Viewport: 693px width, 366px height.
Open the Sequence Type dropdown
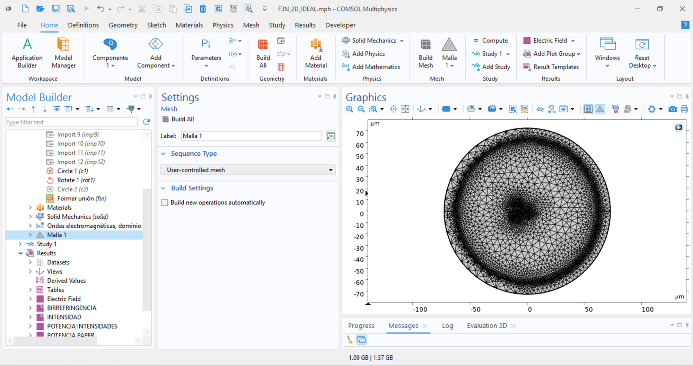tap(248, 170)
